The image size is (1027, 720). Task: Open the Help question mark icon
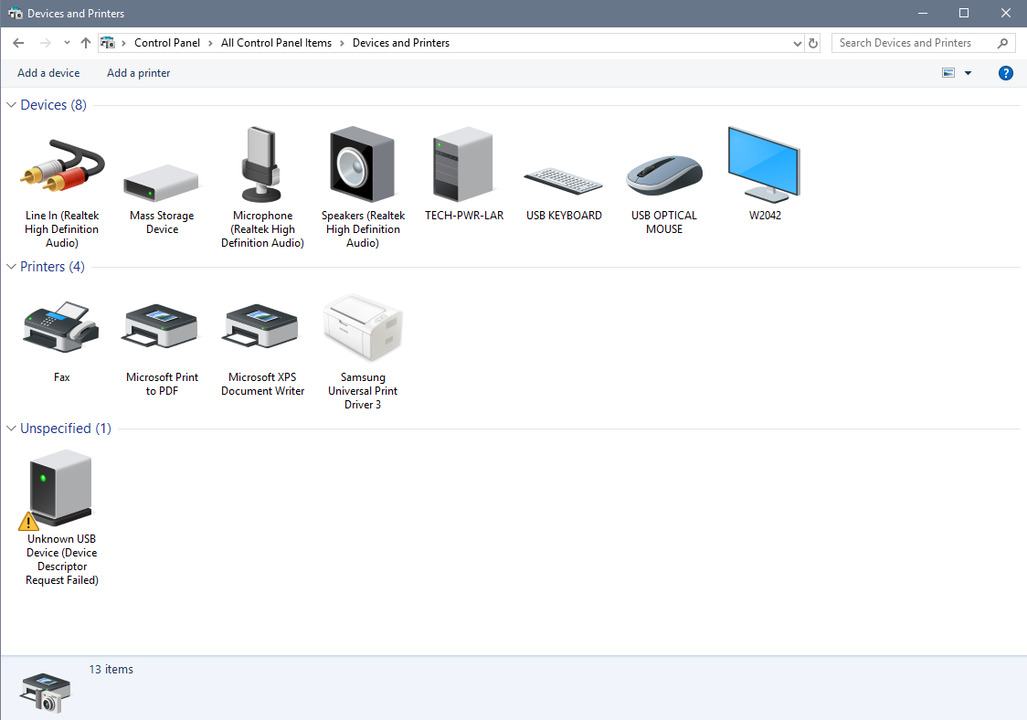pyautogui.click(x=1005, y=73)
